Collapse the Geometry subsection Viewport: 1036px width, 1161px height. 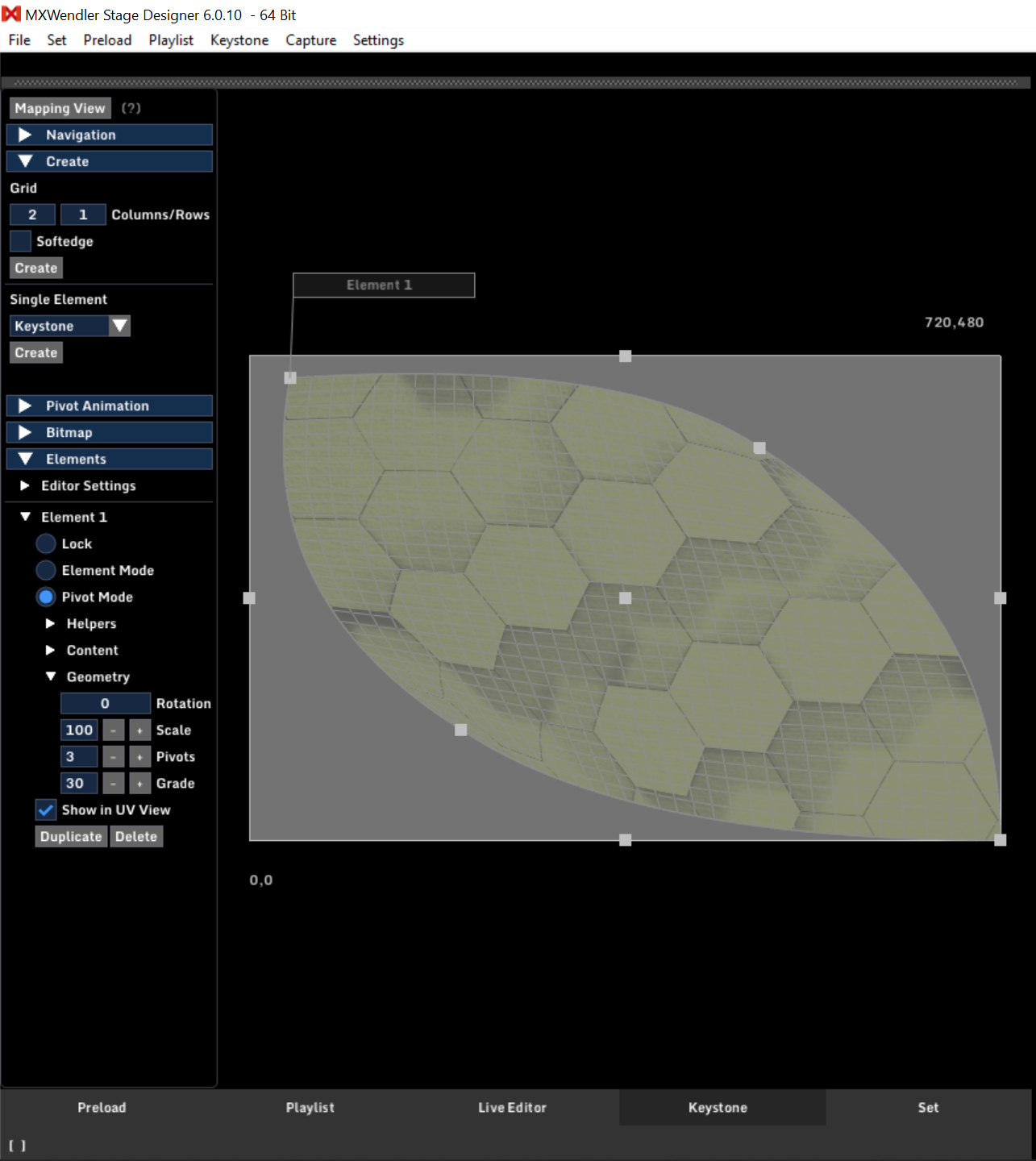pyautogui.click(x=50, y=676)
